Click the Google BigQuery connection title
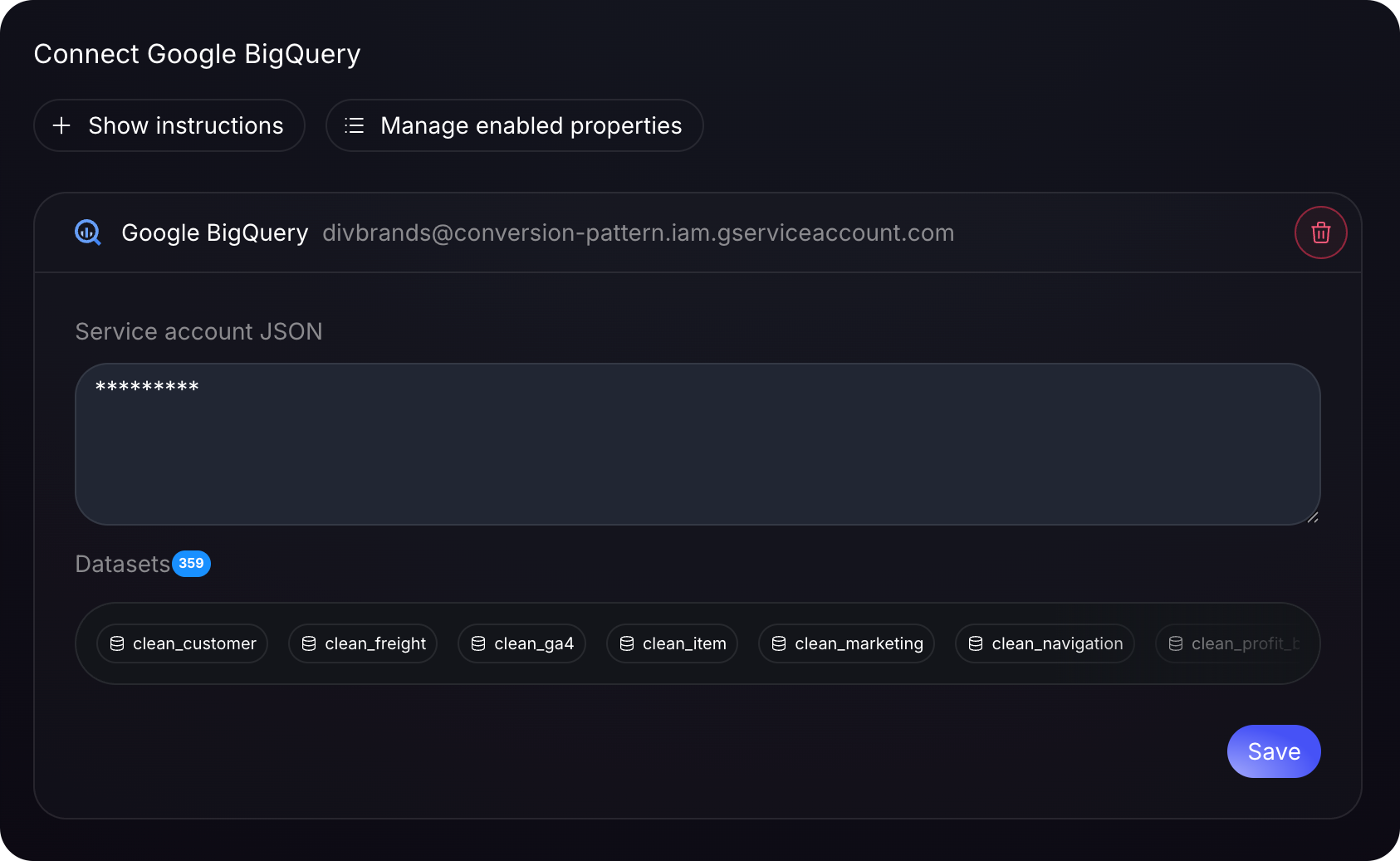 pyautogui.click(x=214, y=232)
